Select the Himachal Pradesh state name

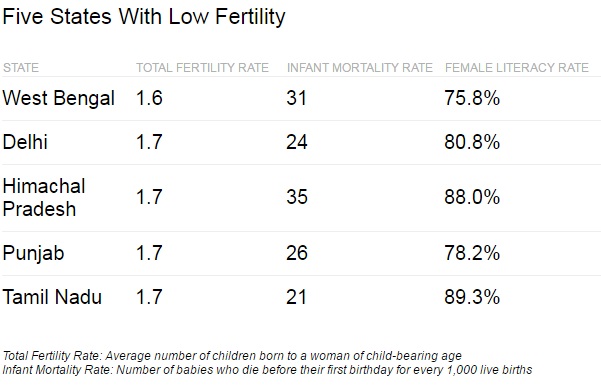[x=44, y=198]
